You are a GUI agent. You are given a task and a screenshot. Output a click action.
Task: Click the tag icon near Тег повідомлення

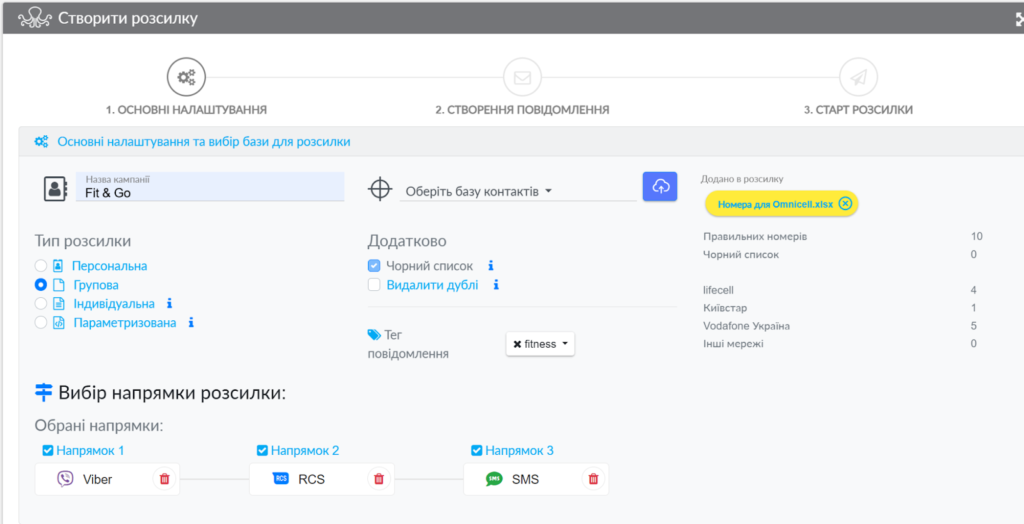(x=374, y=335)
